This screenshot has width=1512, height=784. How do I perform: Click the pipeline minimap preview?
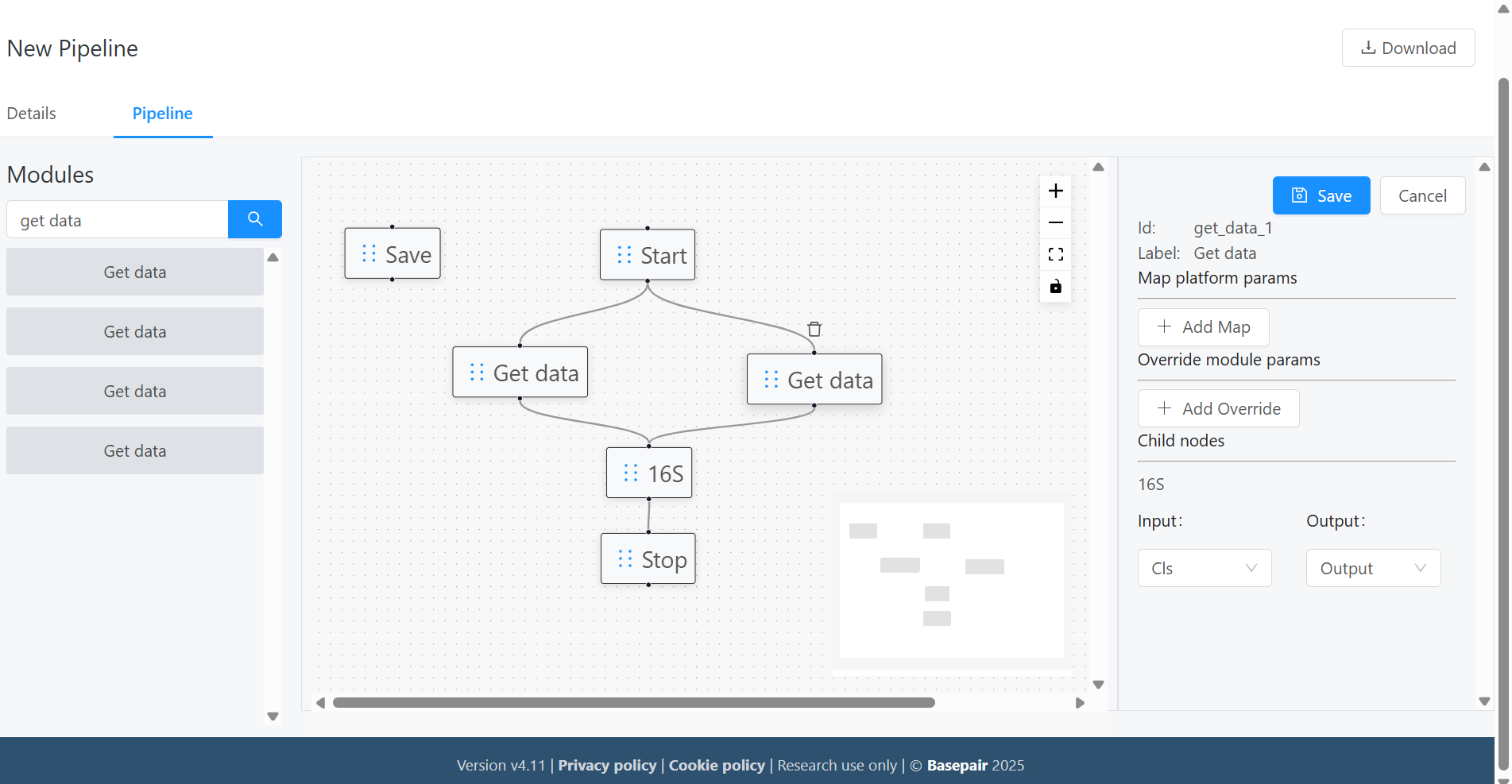(951, 580)
